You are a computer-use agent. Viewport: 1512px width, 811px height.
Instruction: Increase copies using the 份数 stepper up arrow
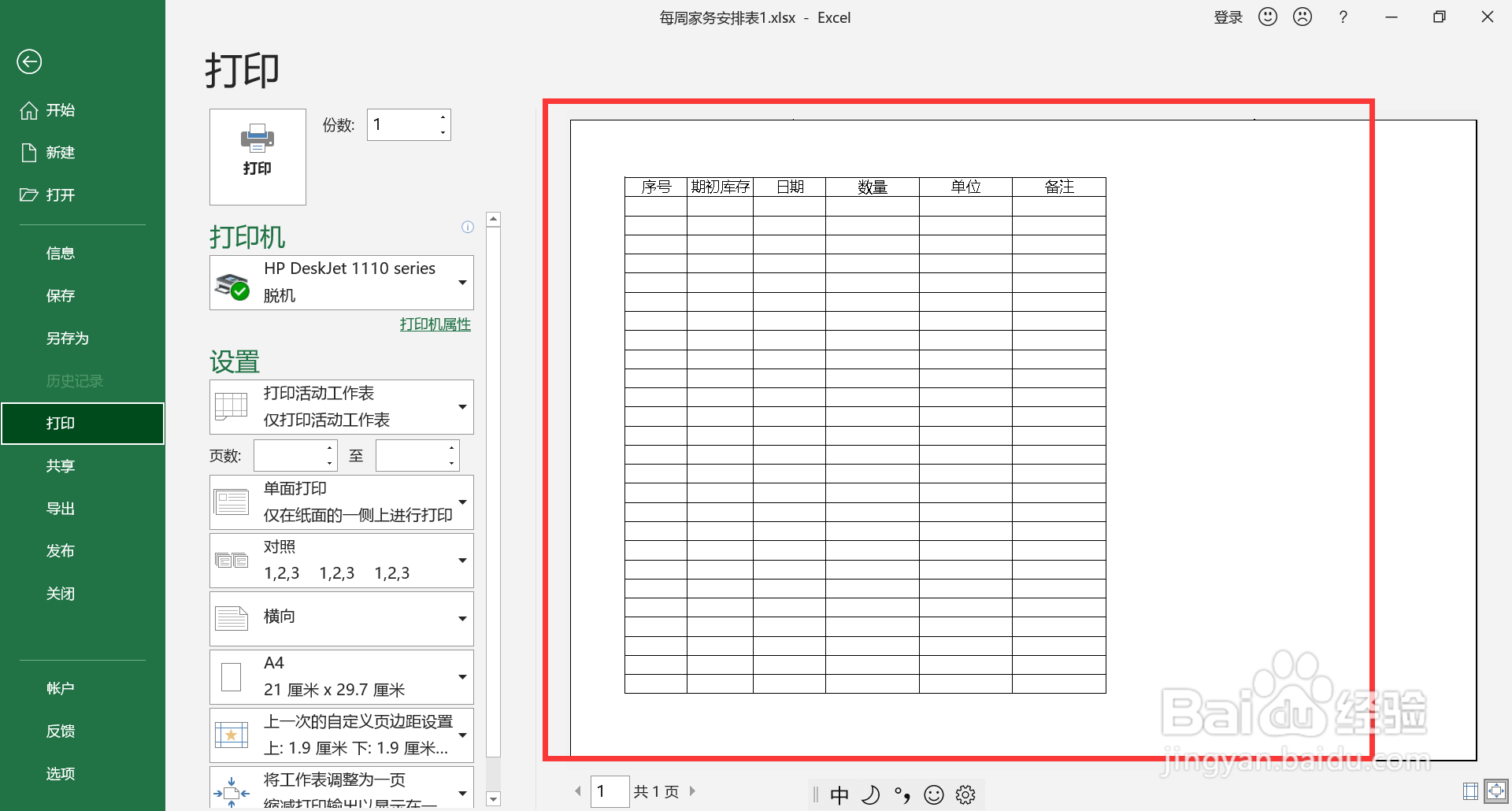(443, 117)
